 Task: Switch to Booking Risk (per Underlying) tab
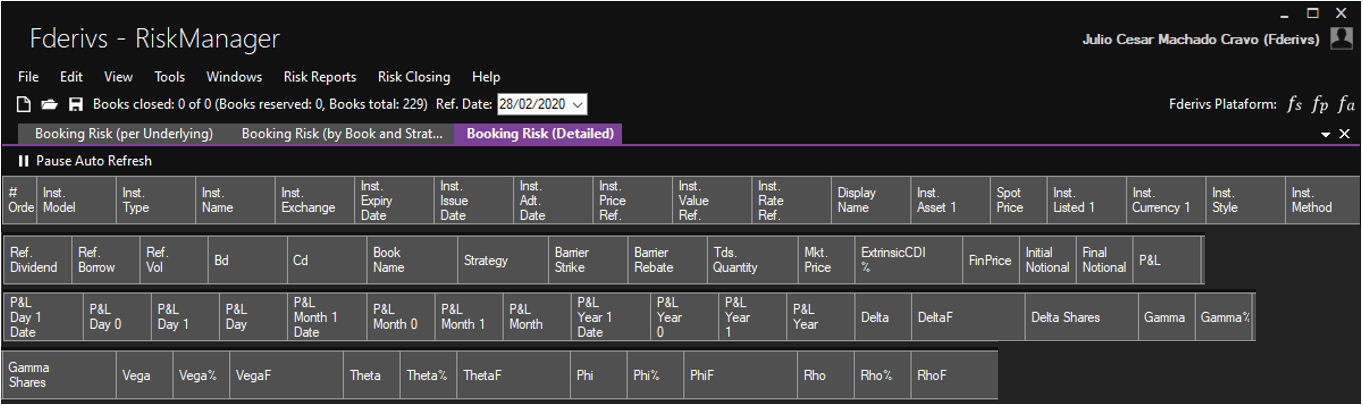tap(123, 133)
